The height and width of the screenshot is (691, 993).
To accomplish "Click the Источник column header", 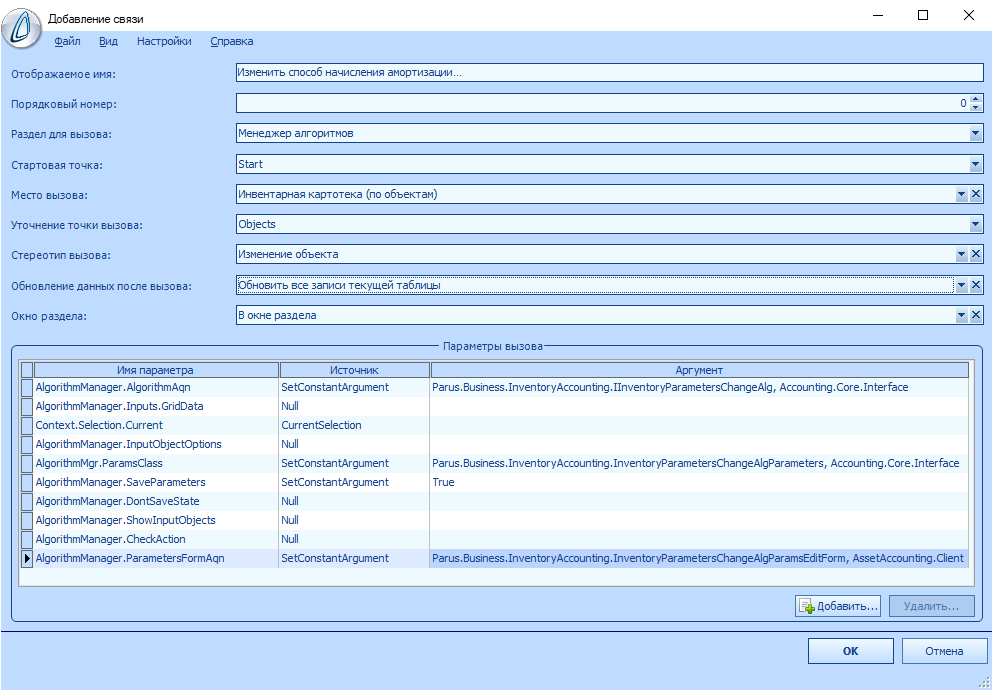I will tap(354, 370).
